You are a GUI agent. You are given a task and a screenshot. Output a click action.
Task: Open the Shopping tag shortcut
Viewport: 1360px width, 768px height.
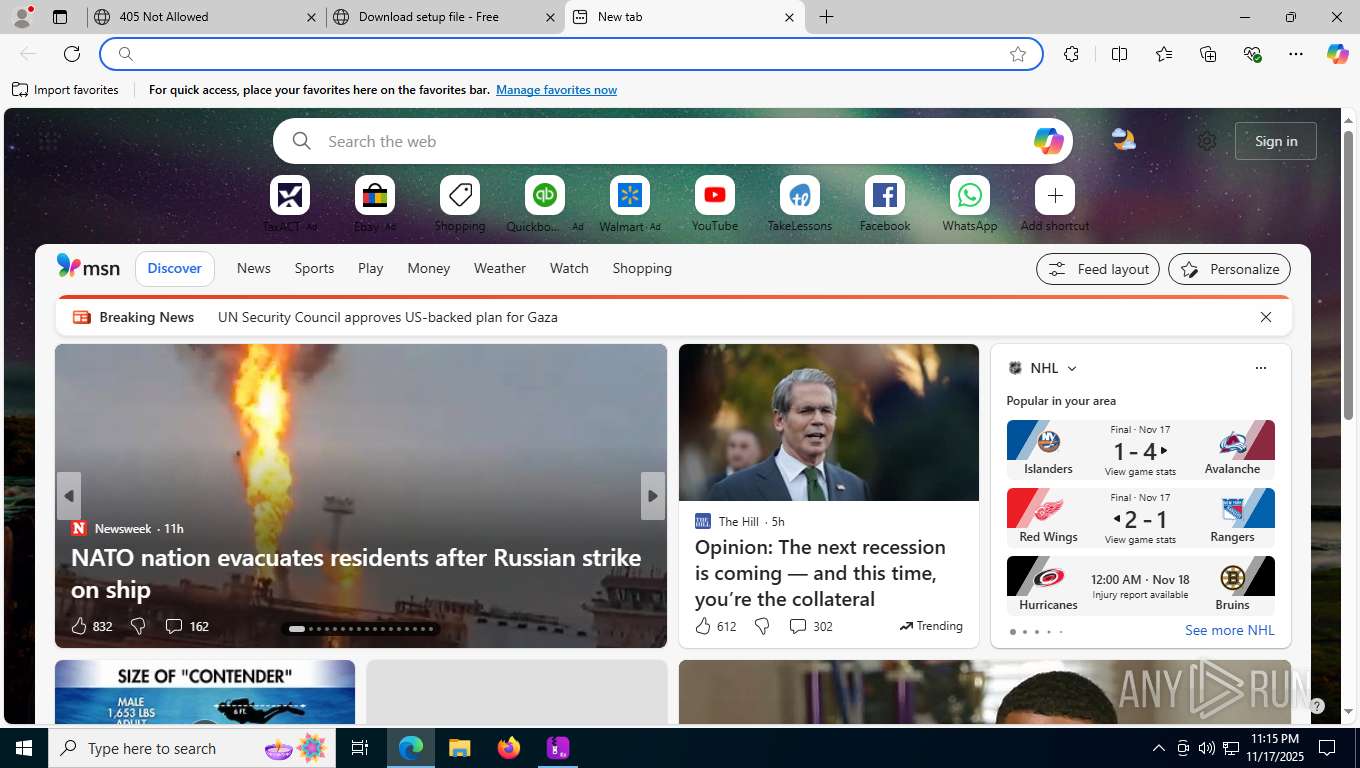click(x=460, y=195)
